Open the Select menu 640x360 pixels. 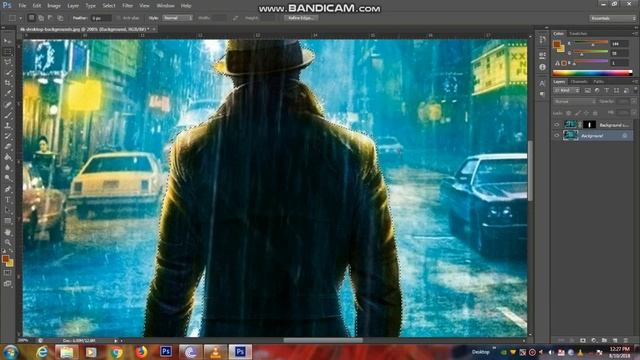coord(109,6)
